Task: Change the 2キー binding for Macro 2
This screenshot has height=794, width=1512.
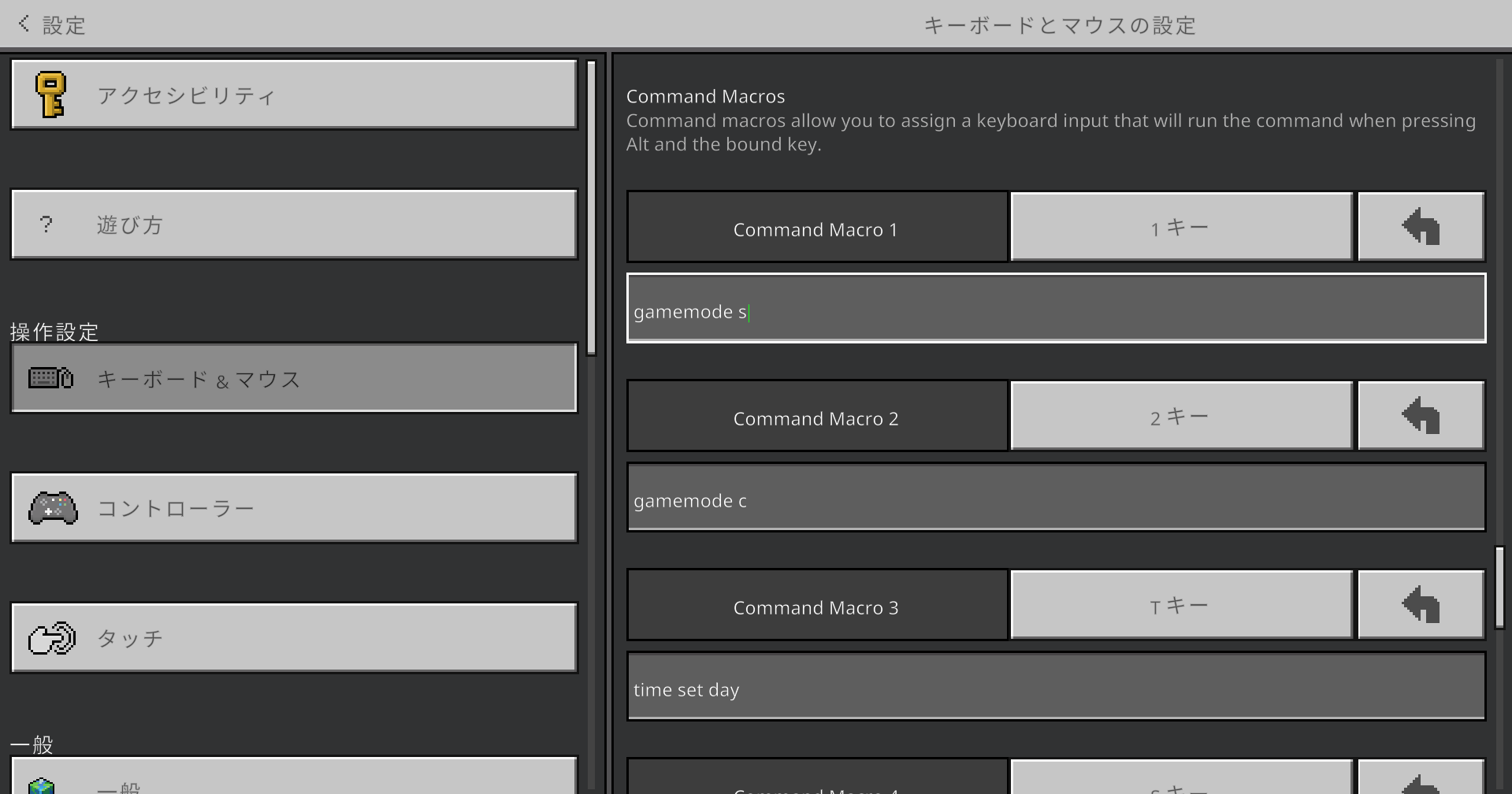Action: [1180, 416]
